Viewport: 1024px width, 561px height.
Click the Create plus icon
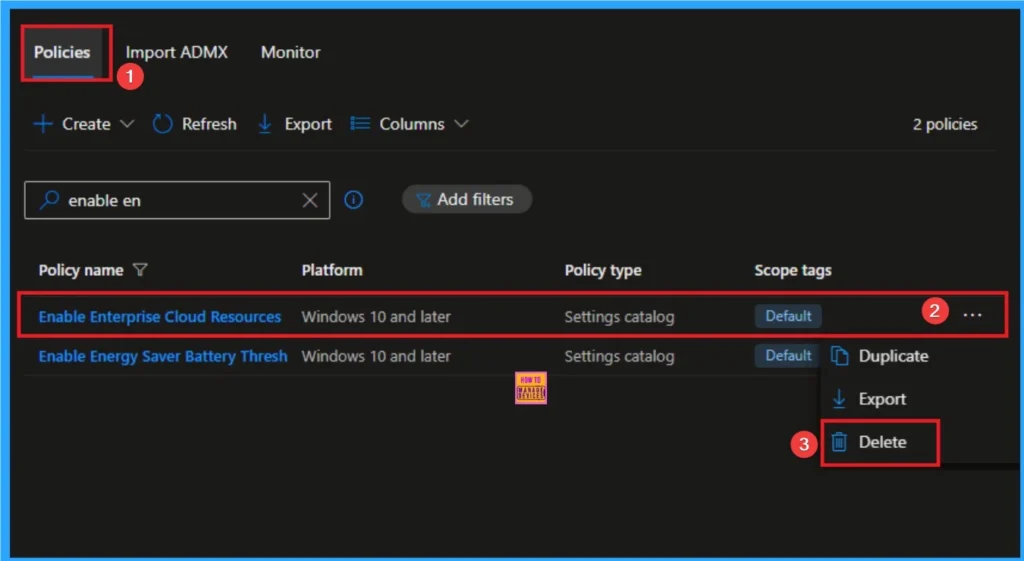[x=43, y=124]
